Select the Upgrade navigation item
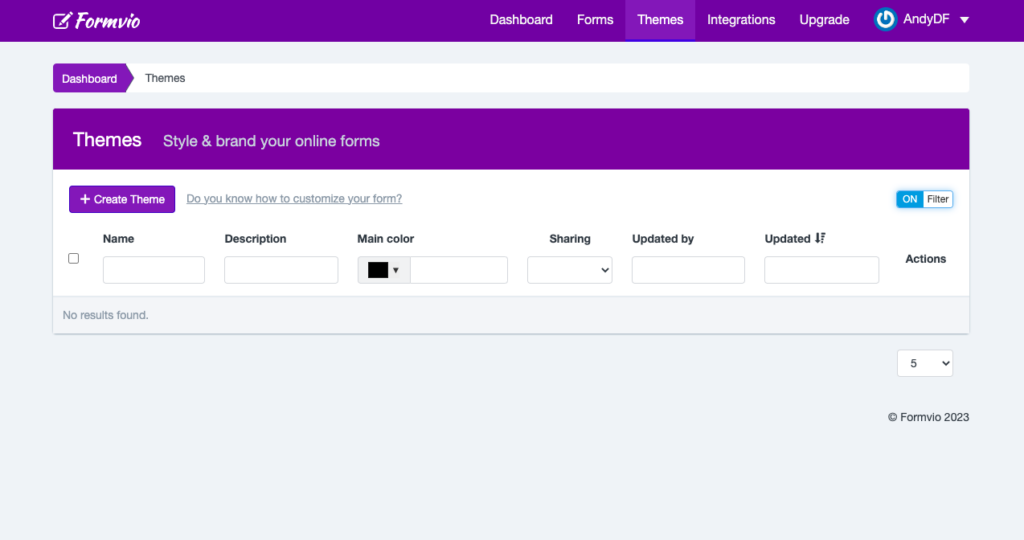 pyautogui.click(x=824, y=20)
